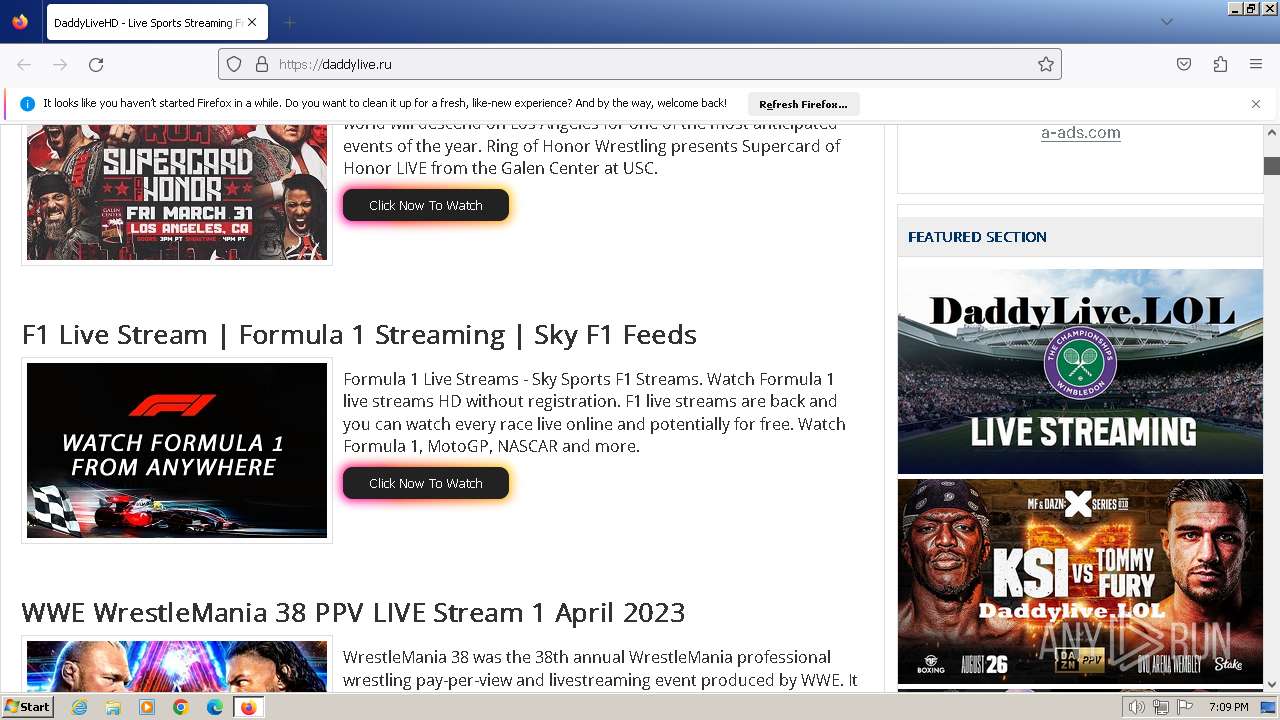This screenshot has width=1280, height=720.
Task: Open the Extensions puzzle icon
Action: [1220, 64]
